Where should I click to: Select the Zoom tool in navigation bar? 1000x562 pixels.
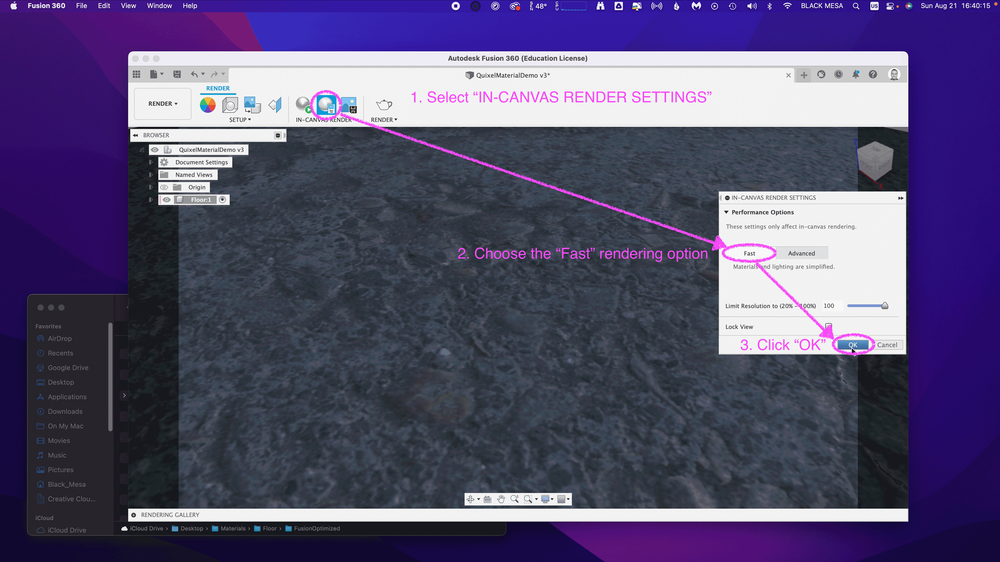click(514, 499)
